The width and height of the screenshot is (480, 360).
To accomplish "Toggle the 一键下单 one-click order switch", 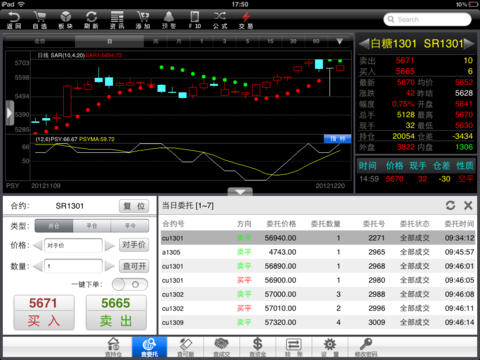I will (130, 284).
